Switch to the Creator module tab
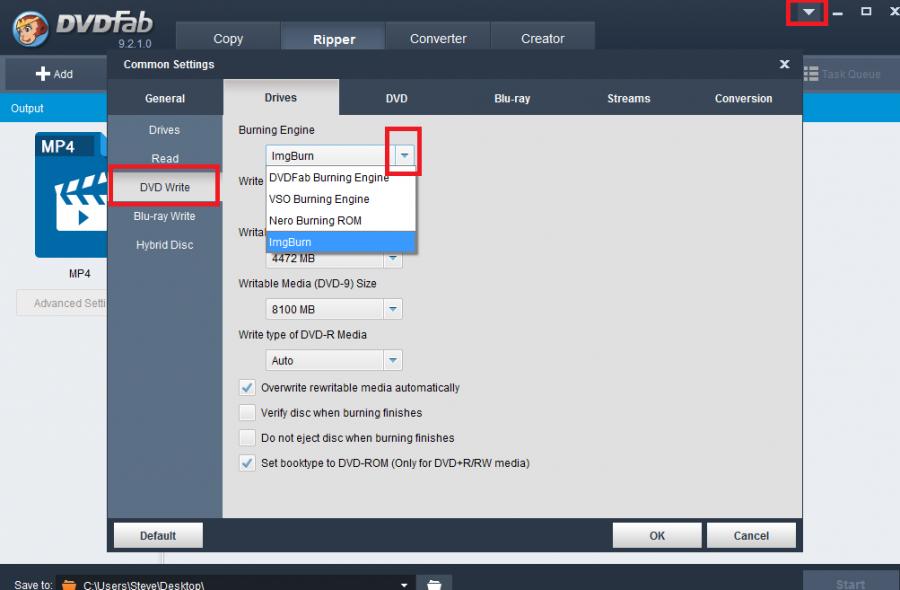This screenshot has width=900, height=590. 542,38
